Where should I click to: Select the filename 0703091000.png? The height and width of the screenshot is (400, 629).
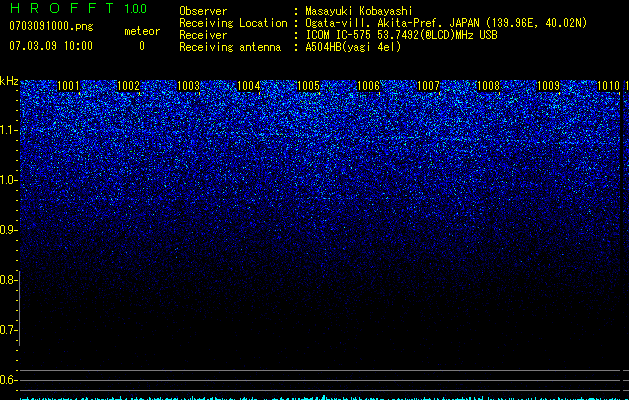(51, 26)
